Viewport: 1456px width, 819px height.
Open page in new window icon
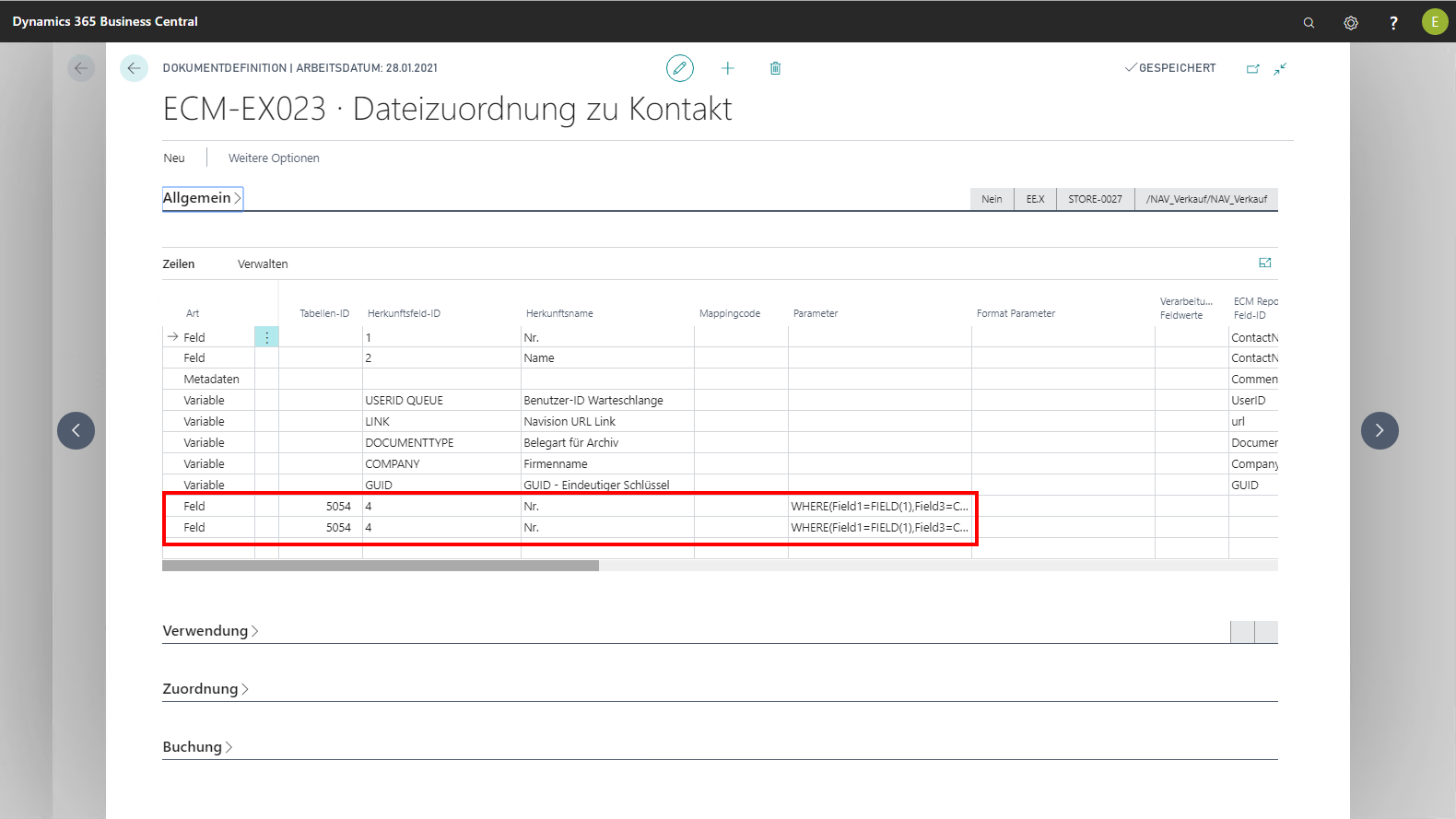click(x=1252, y=68)
